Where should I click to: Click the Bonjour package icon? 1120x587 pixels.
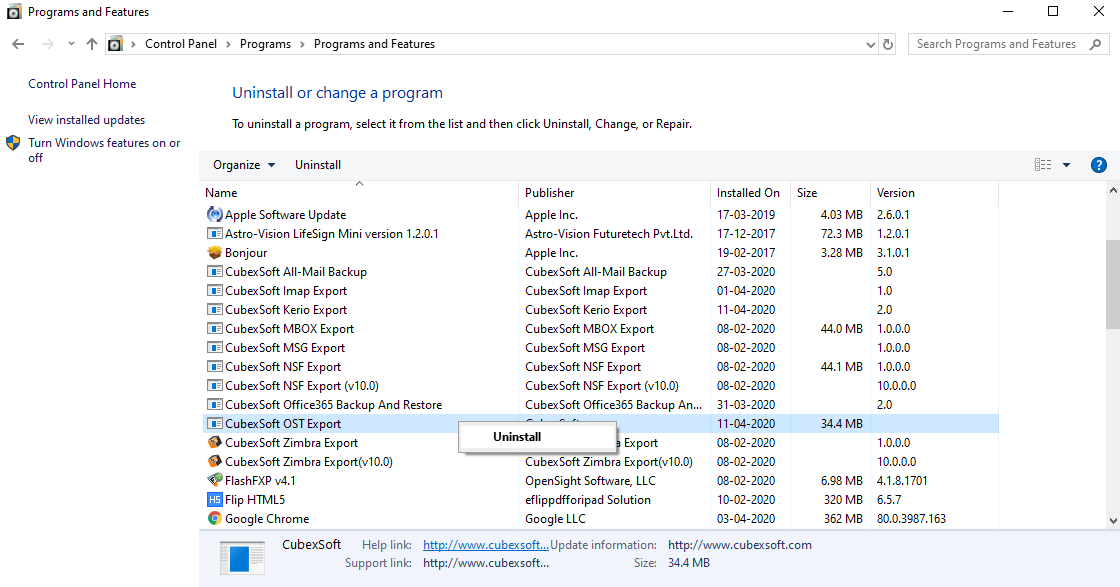tap(214, 253)
